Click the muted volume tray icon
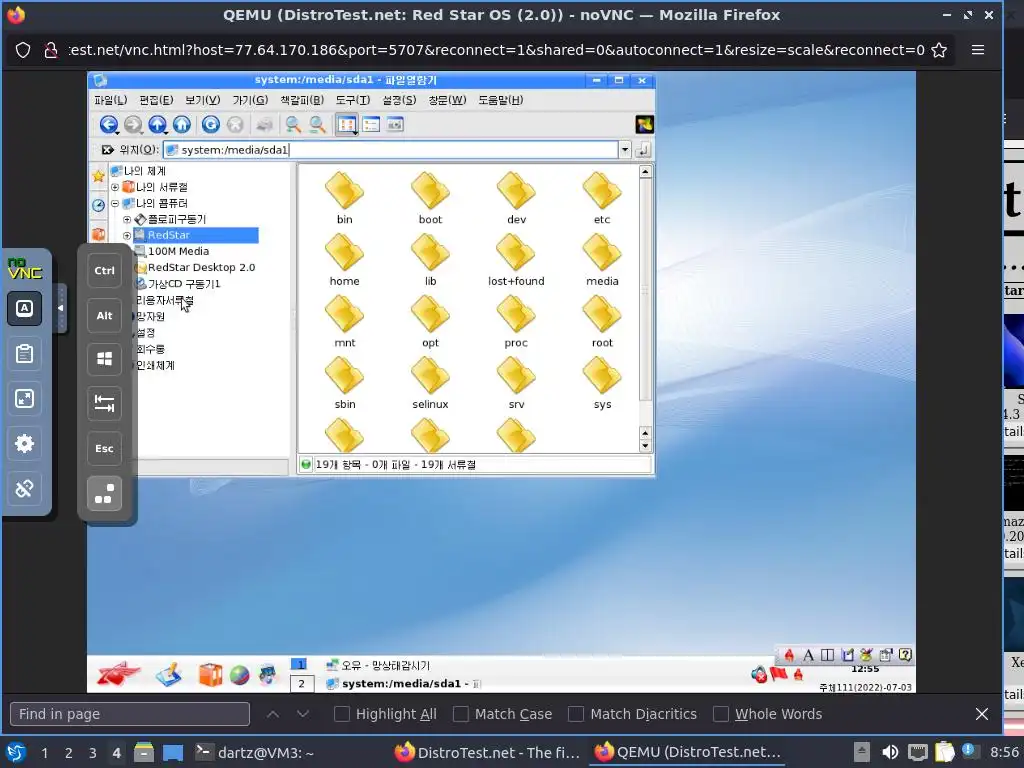Image resolution: width=1024 pixels, height=768 pixels. 759,675
